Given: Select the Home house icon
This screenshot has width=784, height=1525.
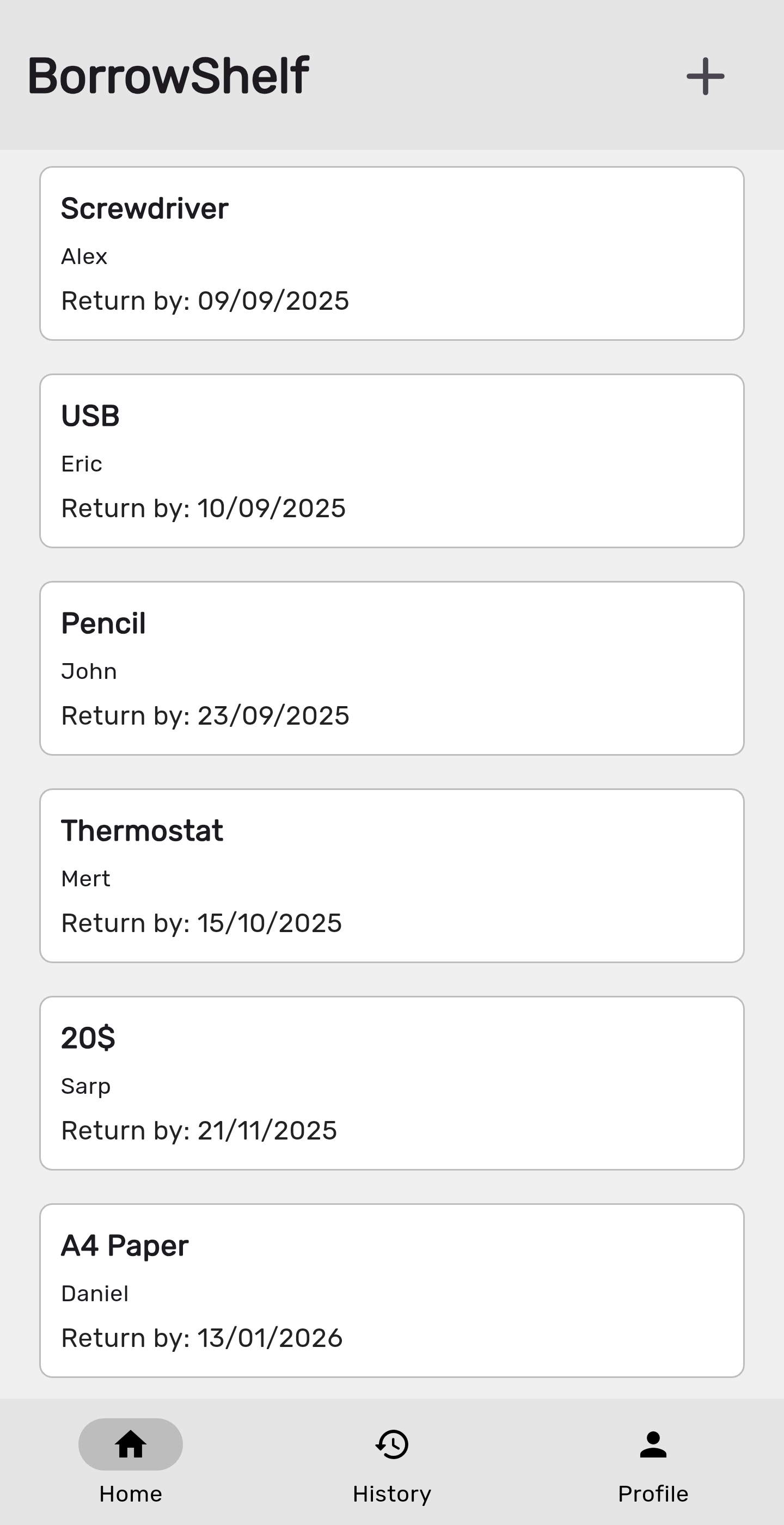Looking at the screenshot, I should (130, 1444).
